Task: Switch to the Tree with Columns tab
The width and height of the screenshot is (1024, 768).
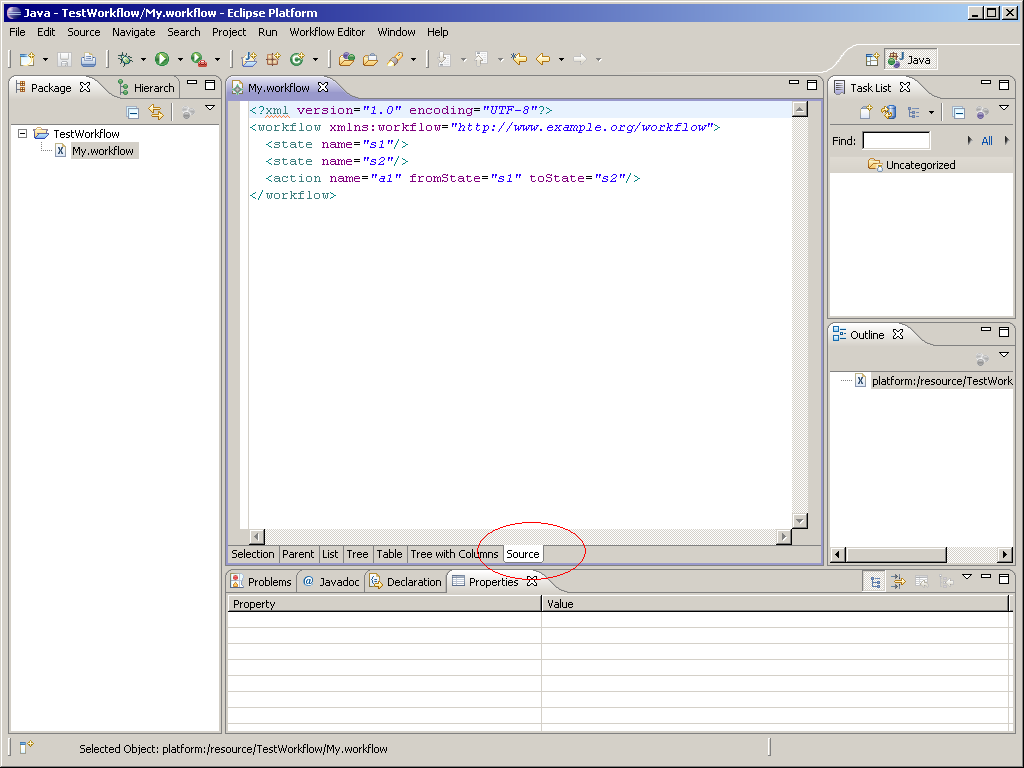Action: pos(454,554)
